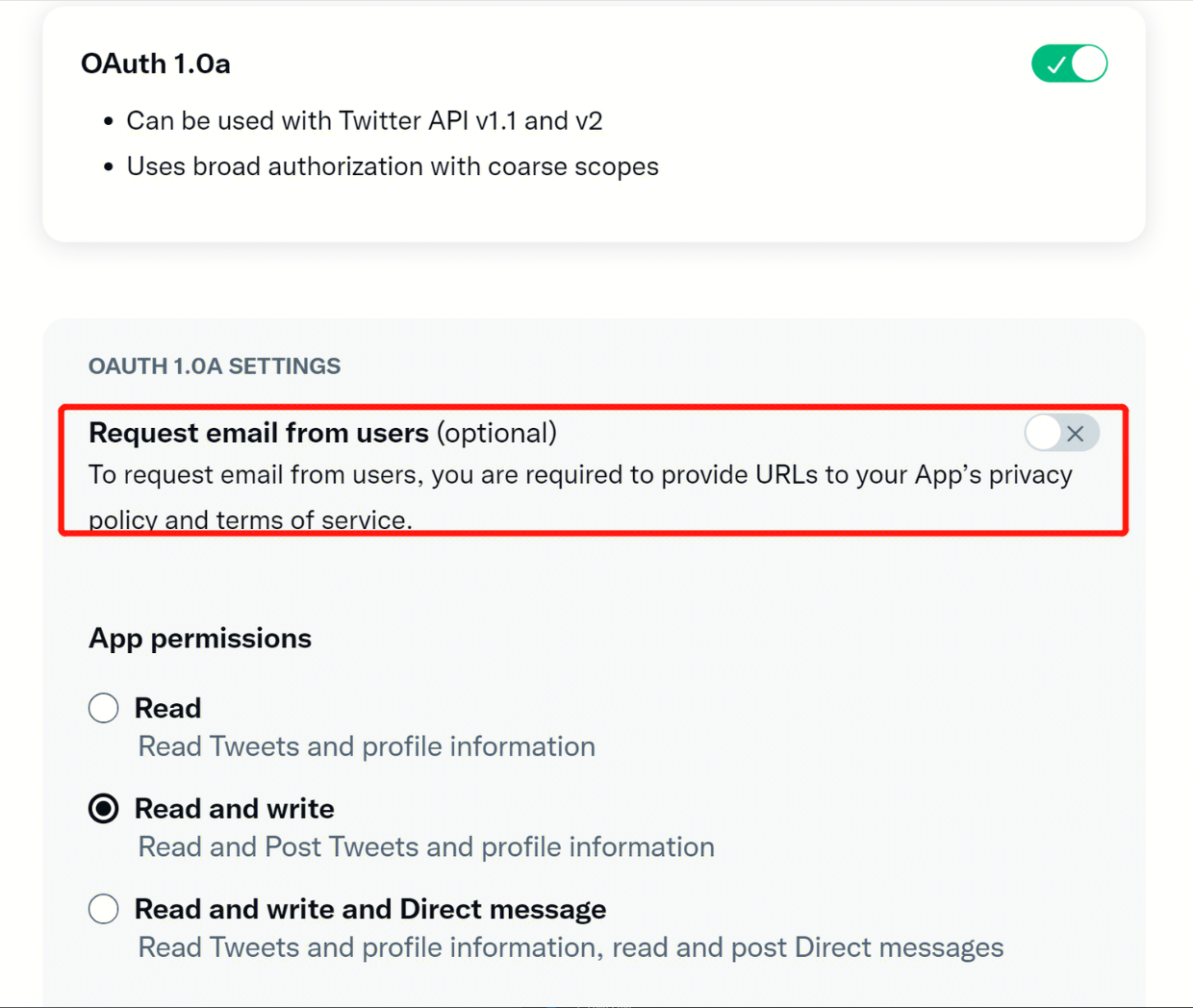Click the Read and write bold label
This screenshot has height=1008, width=1193.
coord(234,808)
